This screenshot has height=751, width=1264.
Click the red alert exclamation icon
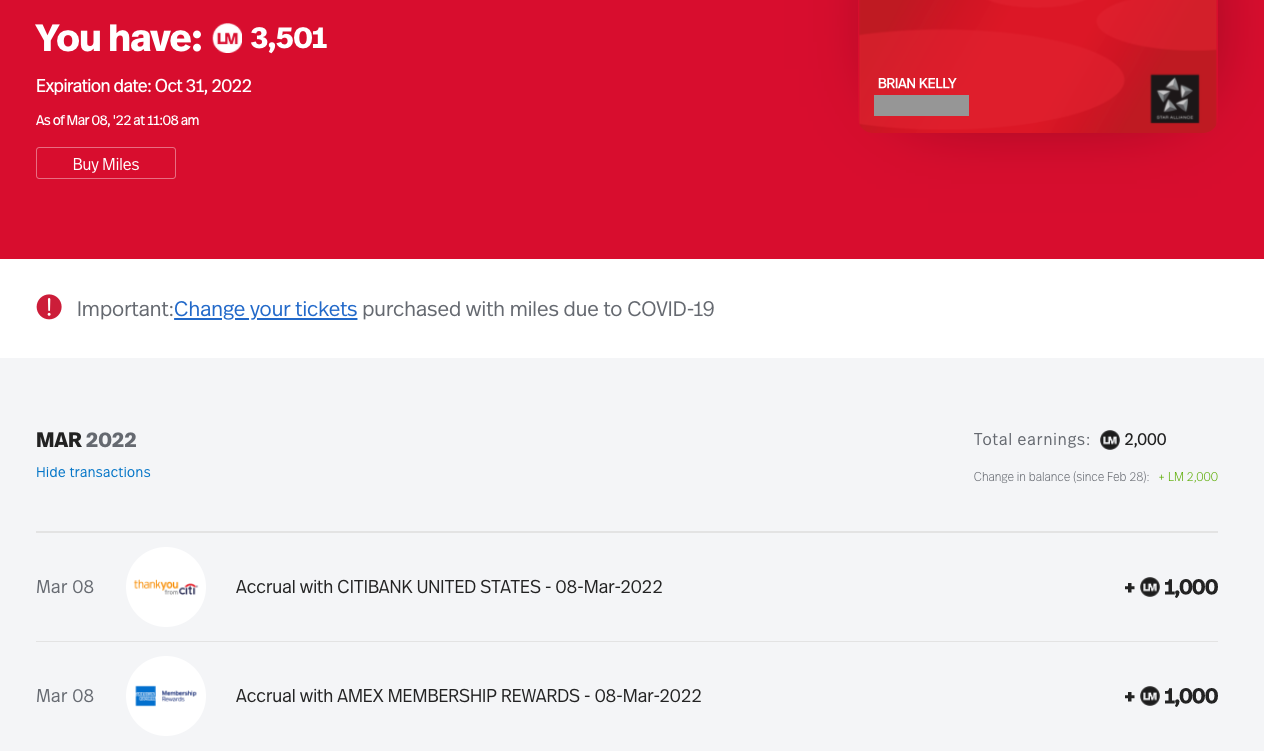(x=49, y=307)
